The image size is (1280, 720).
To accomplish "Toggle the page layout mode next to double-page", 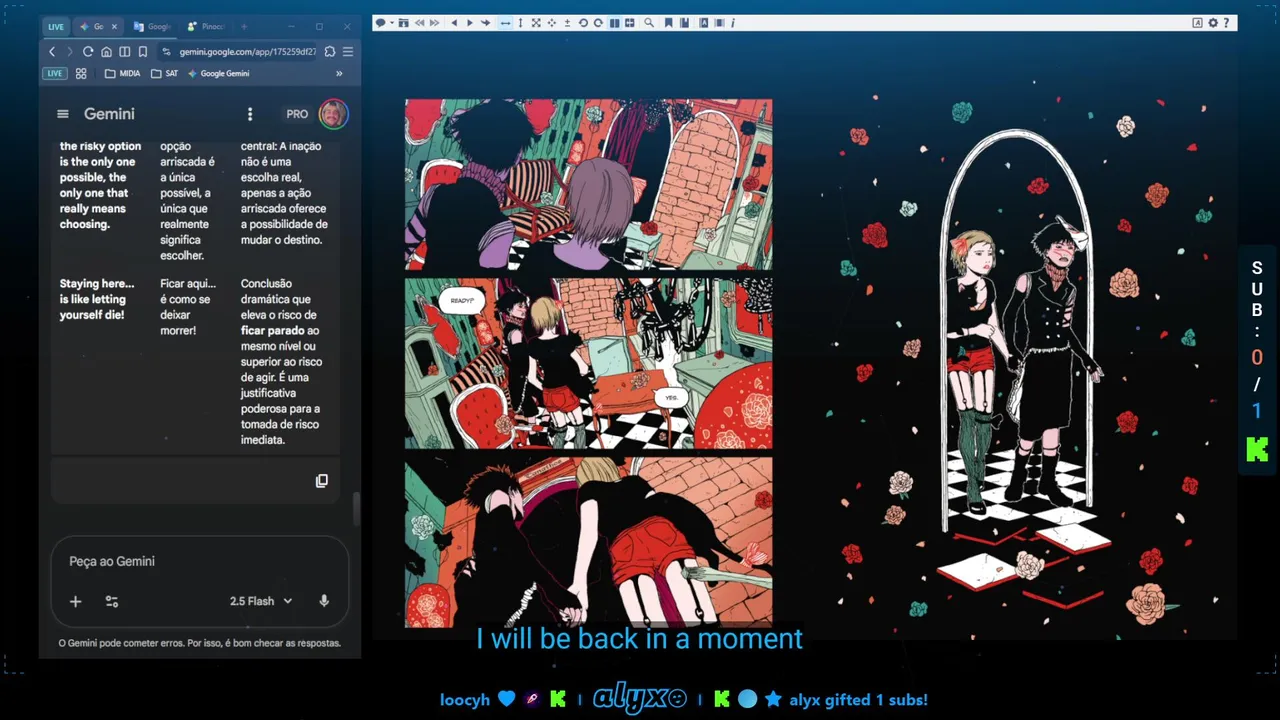I will click(630, 23).
